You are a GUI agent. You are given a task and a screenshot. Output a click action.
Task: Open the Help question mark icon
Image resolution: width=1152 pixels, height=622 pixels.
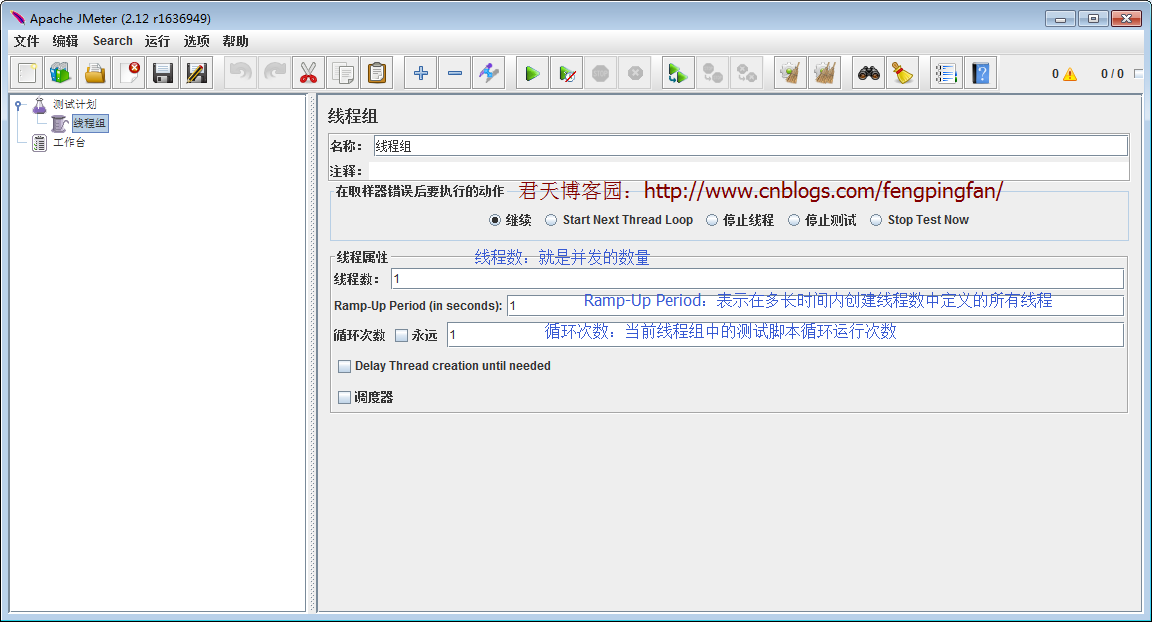pos(980,73)
